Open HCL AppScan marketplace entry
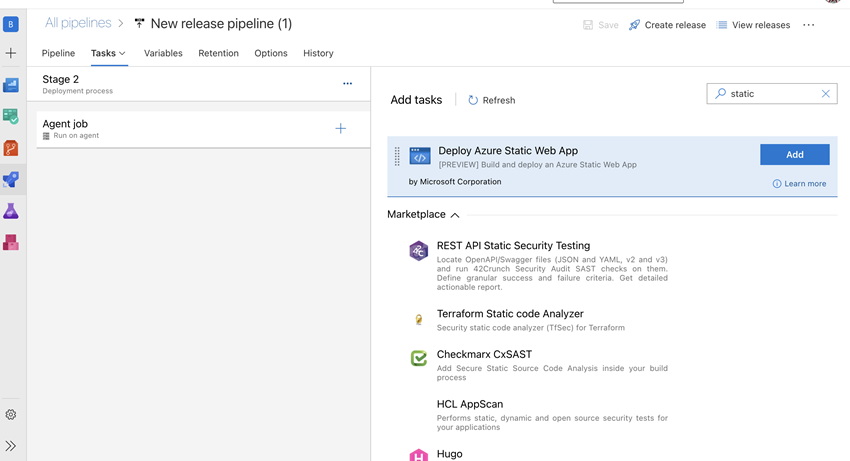 470,405
